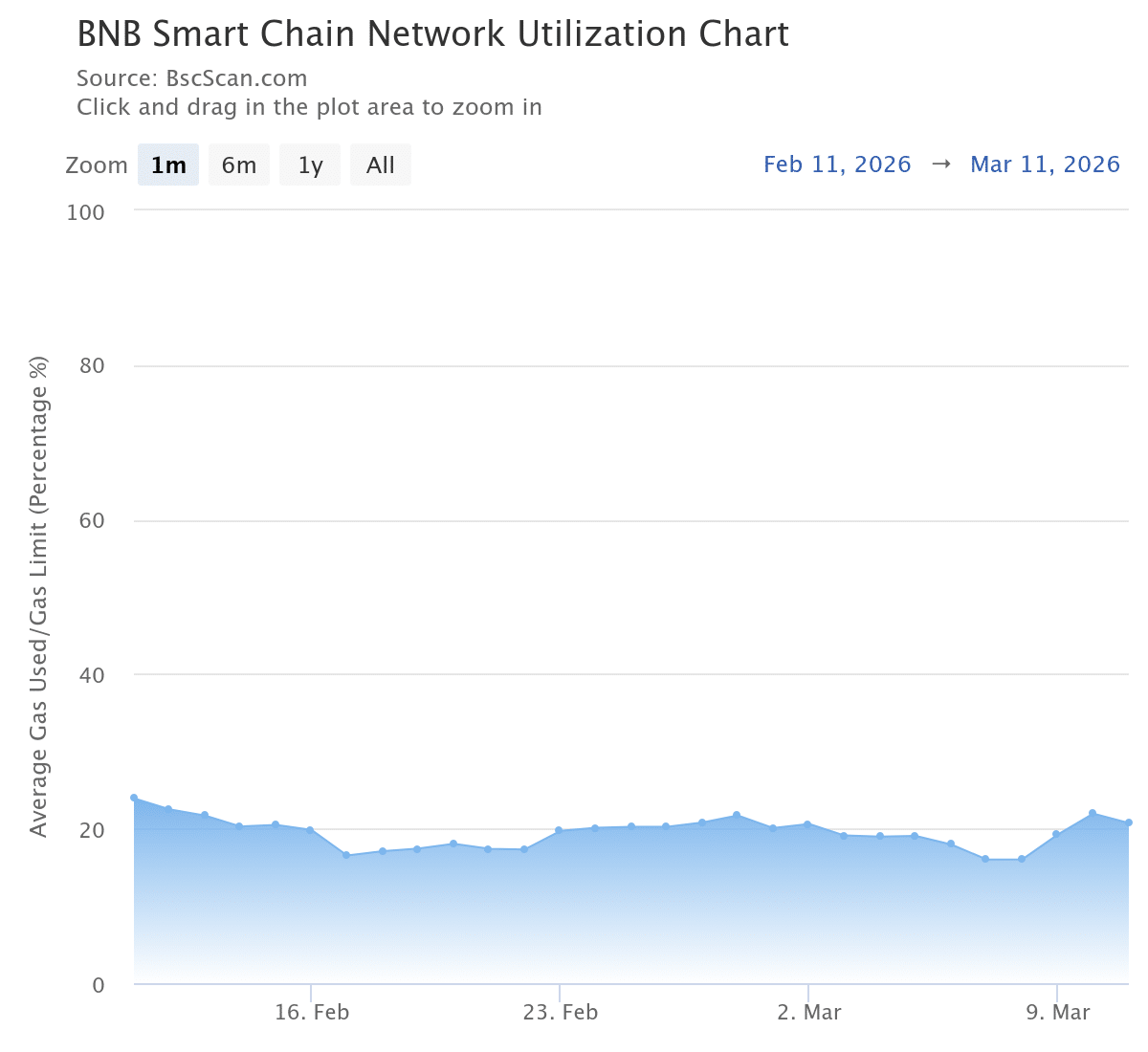Click the leftmost data point on the line
This screenshot has width=1148, height=1052.
[134, 798]
